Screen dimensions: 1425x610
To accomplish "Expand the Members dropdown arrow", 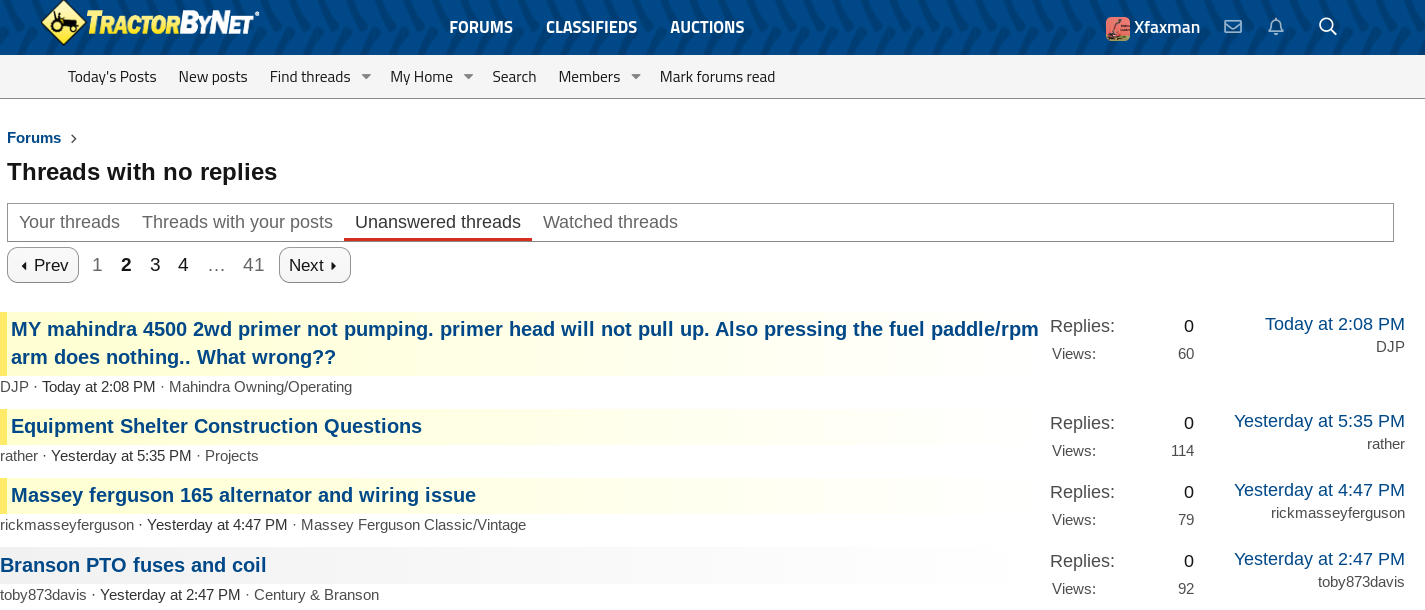I will pos(635,77).
